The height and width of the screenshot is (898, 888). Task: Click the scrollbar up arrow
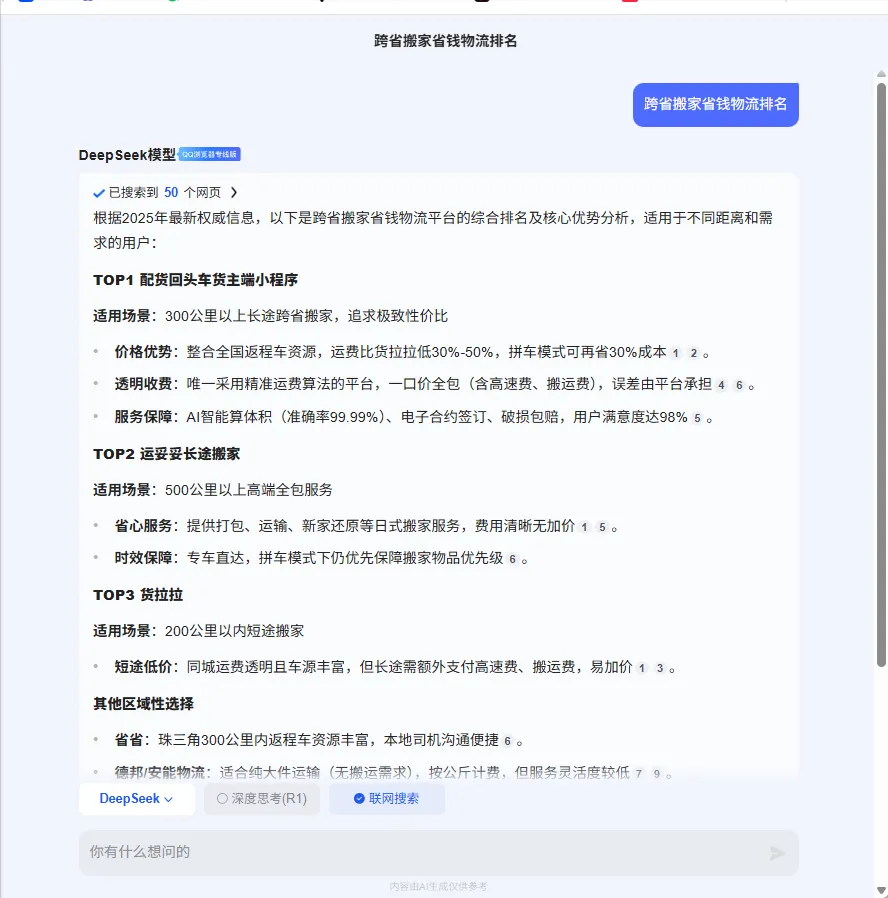(x=881, y=74)
